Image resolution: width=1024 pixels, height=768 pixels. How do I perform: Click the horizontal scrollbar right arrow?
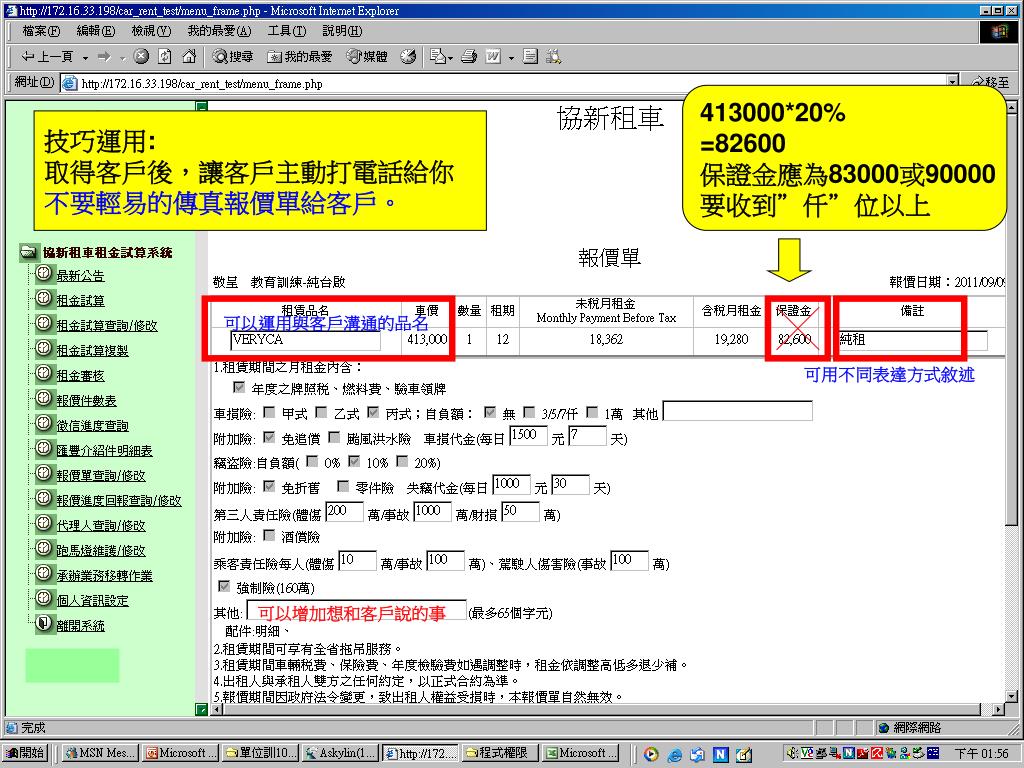click(999, 709)
